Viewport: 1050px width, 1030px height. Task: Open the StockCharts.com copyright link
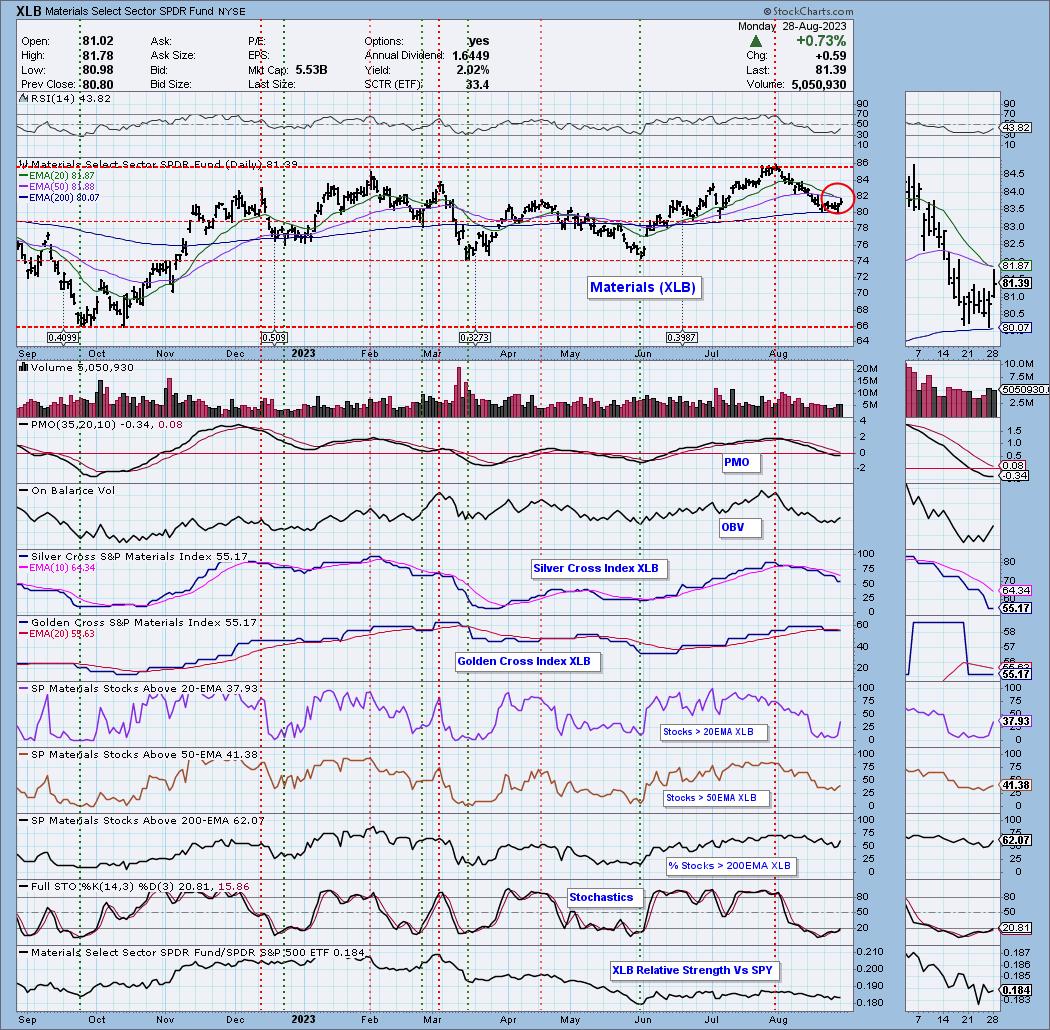808,11
